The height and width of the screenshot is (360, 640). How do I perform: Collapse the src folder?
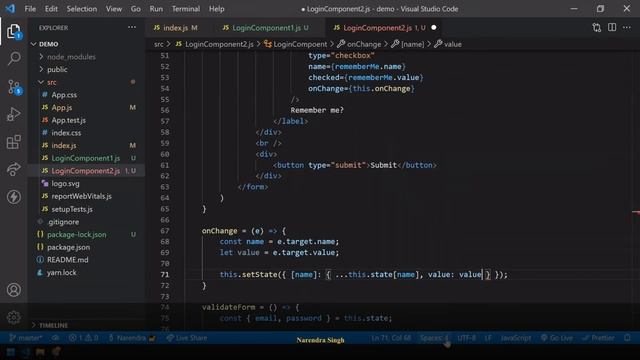(x=51, y=82)
